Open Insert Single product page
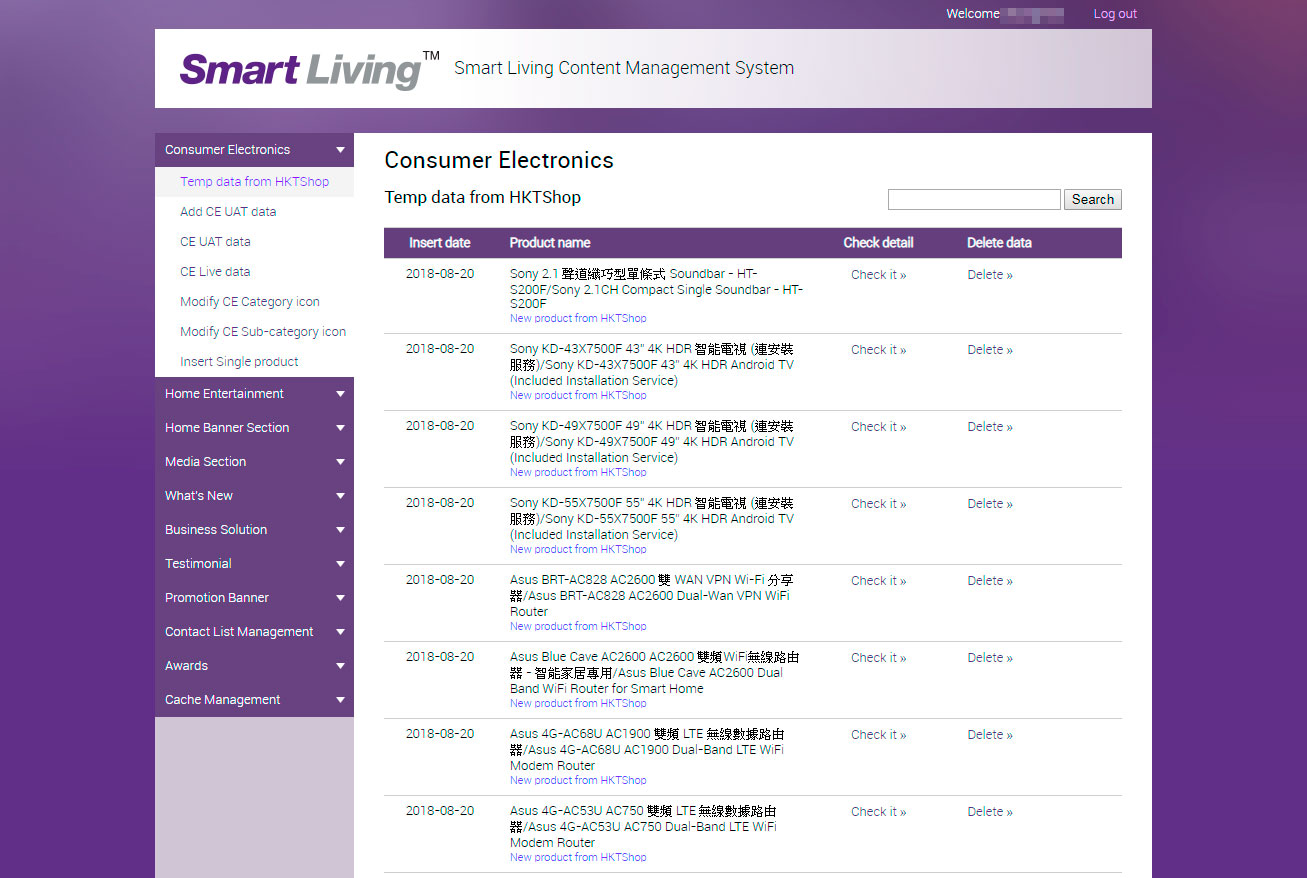Image resolution: width=1307 pixels, height=878 pixels. 239,362
